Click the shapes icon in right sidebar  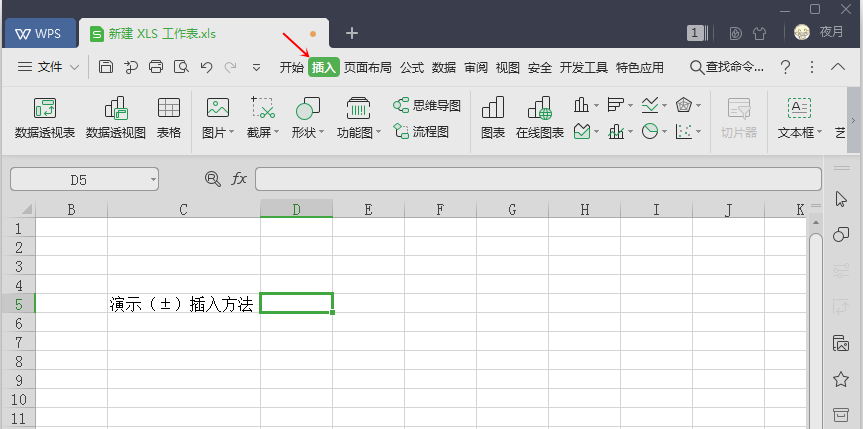tap(840, 235)
